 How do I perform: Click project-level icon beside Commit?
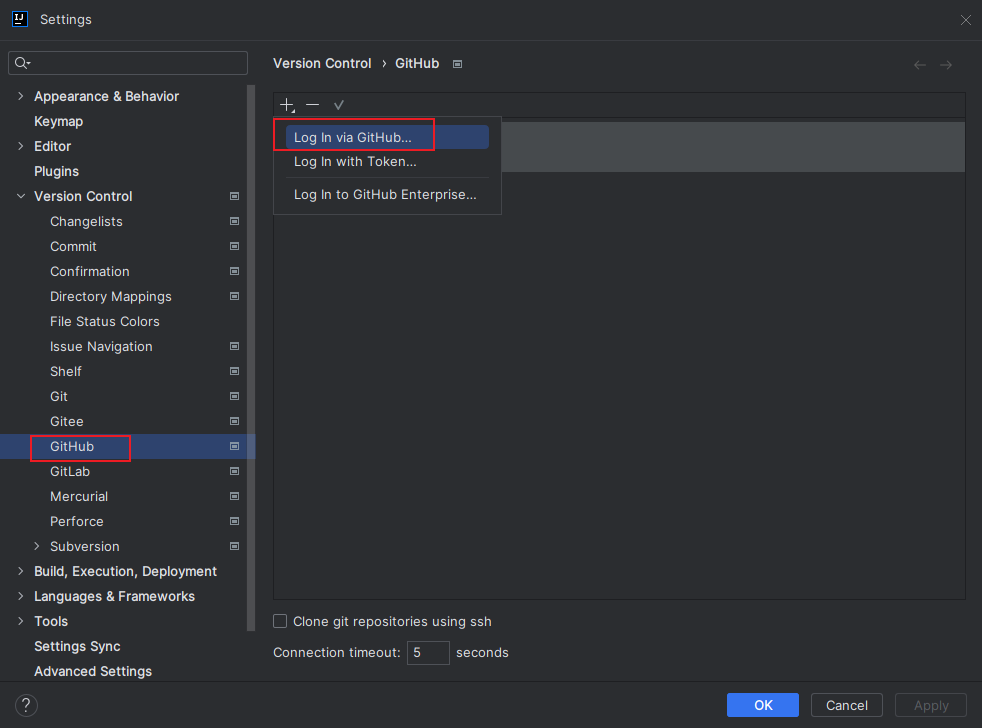click(234, 246)
